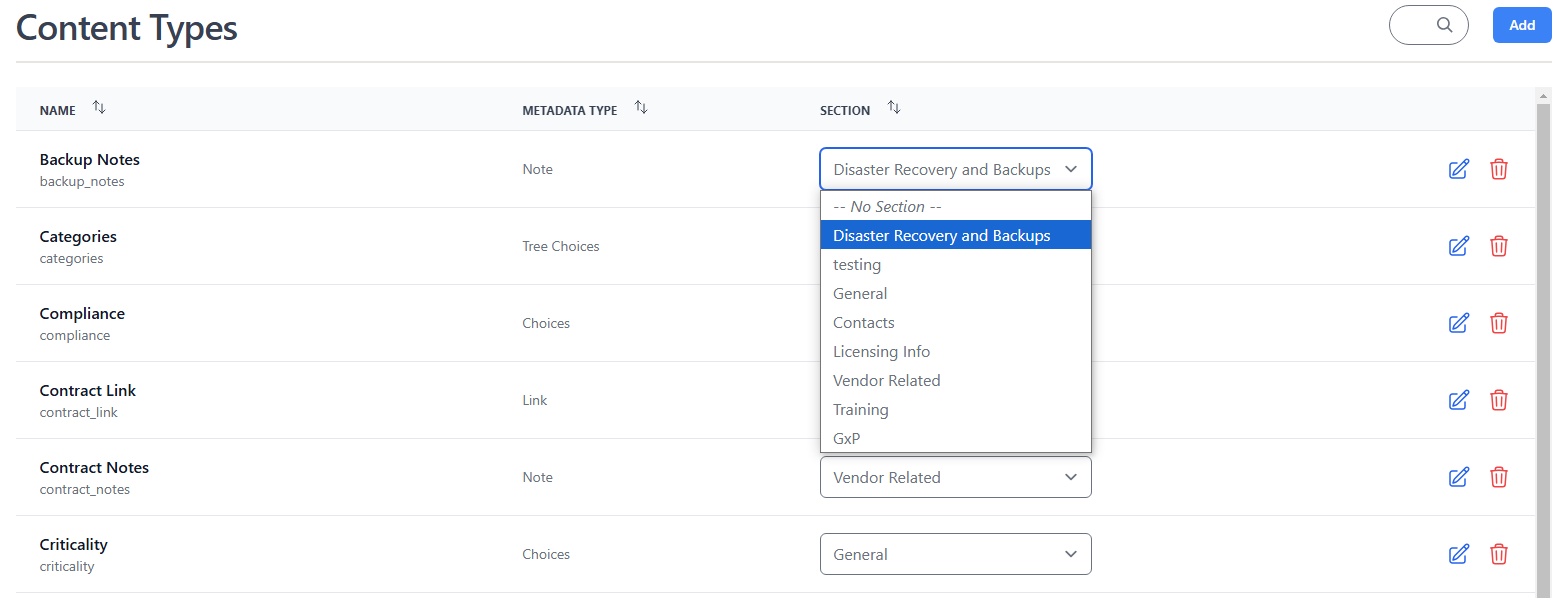Delete the Criticality row
The width and height of the screenshot is (1560, 598).
tap(1499, 554)
